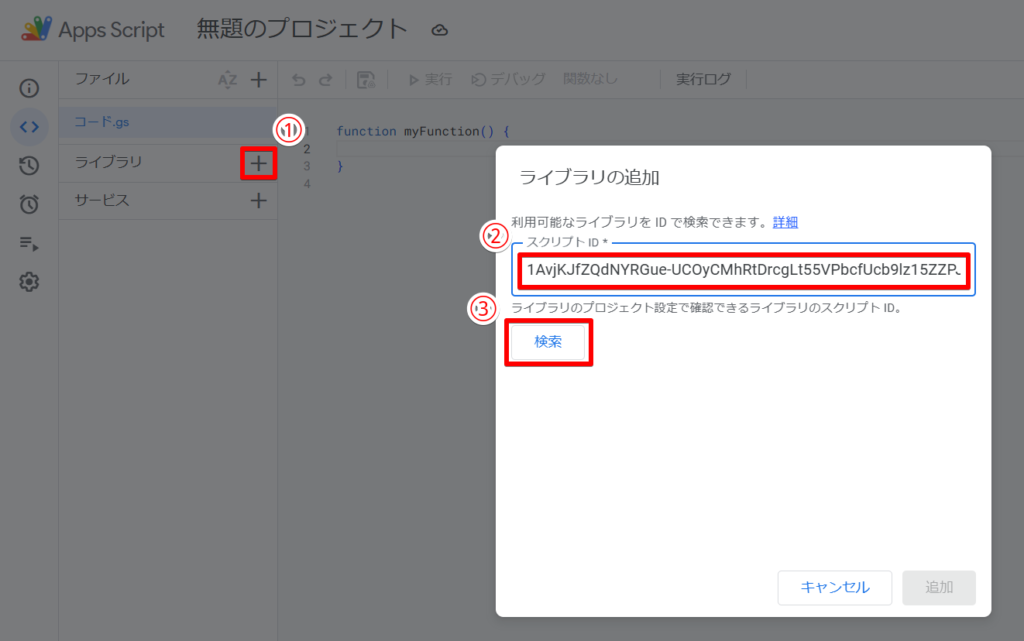Start the デバッグ debug button
The height and width of the screenshot is (641, 1024).
pyautogui.click(x=509, y=80)
